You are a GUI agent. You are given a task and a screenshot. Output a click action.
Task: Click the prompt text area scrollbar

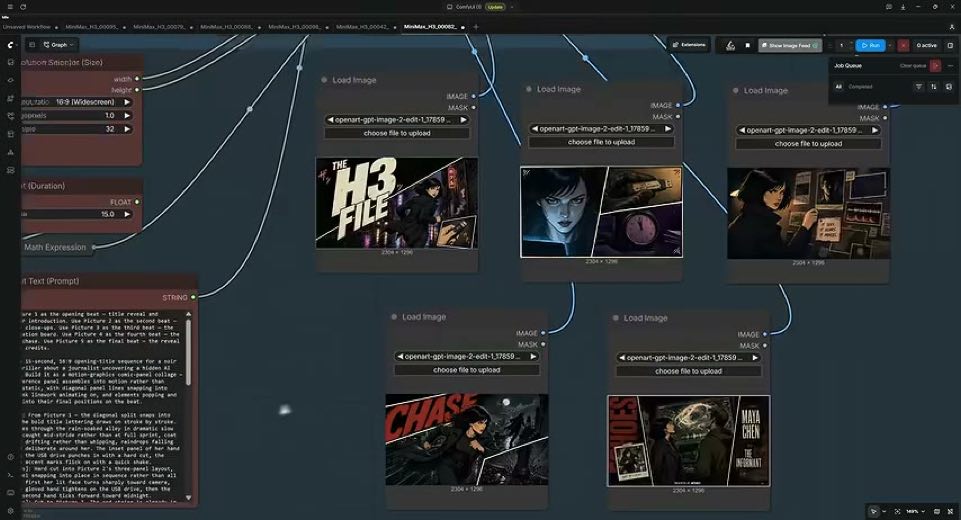point(188,353)
